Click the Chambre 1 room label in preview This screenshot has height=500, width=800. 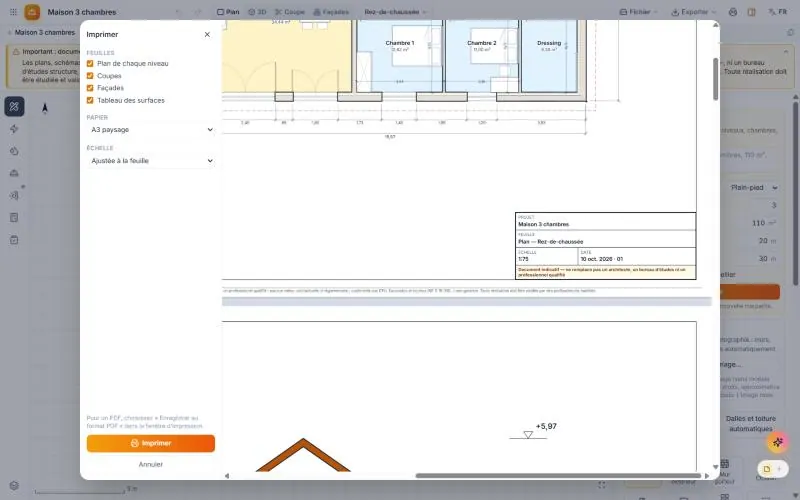click(399, 43)
